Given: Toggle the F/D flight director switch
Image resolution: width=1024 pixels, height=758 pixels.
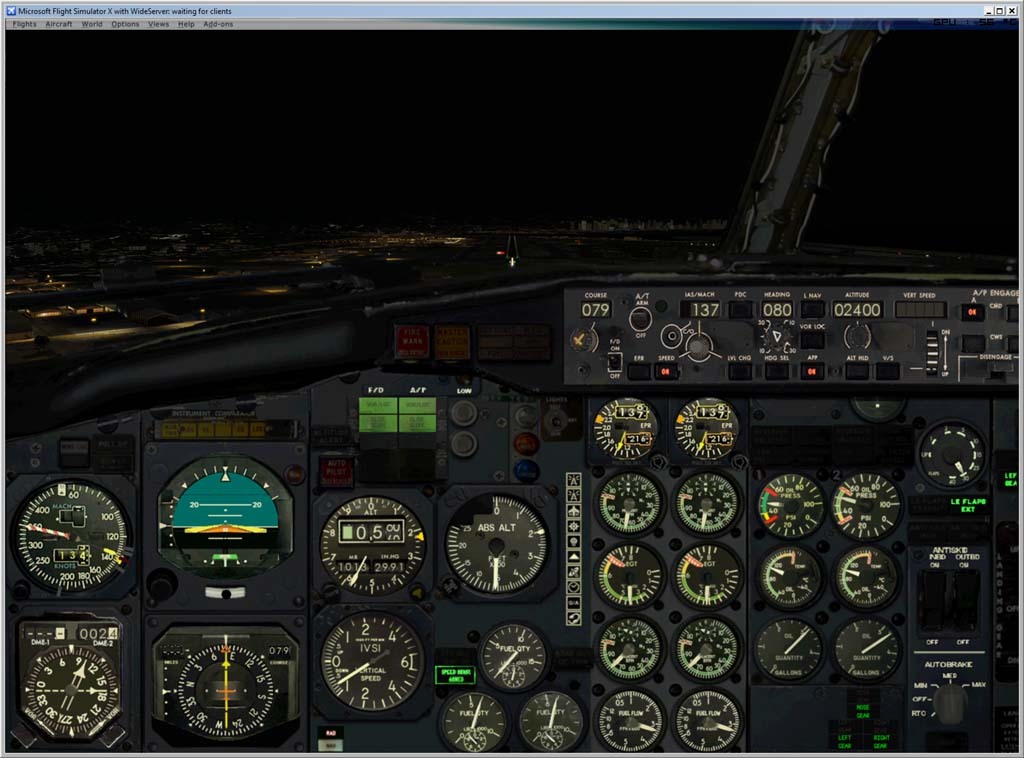Looking at the screenshot, I should click(615, 361).
